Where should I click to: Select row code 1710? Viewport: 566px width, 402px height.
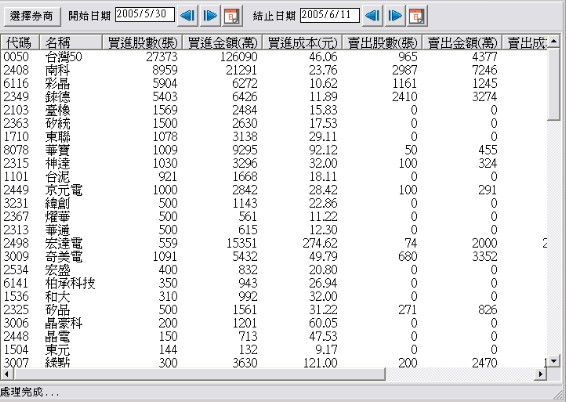tap(16, 137)
